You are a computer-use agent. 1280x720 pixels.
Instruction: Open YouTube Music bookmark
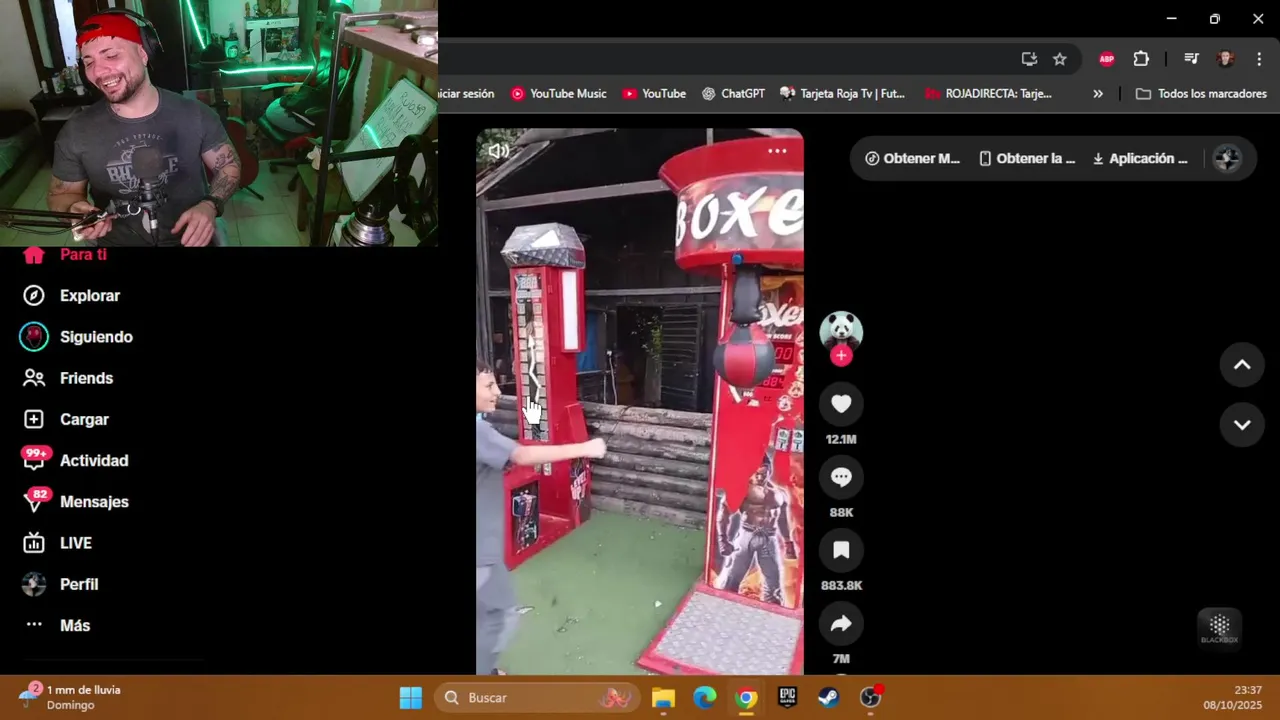(559, 94)
